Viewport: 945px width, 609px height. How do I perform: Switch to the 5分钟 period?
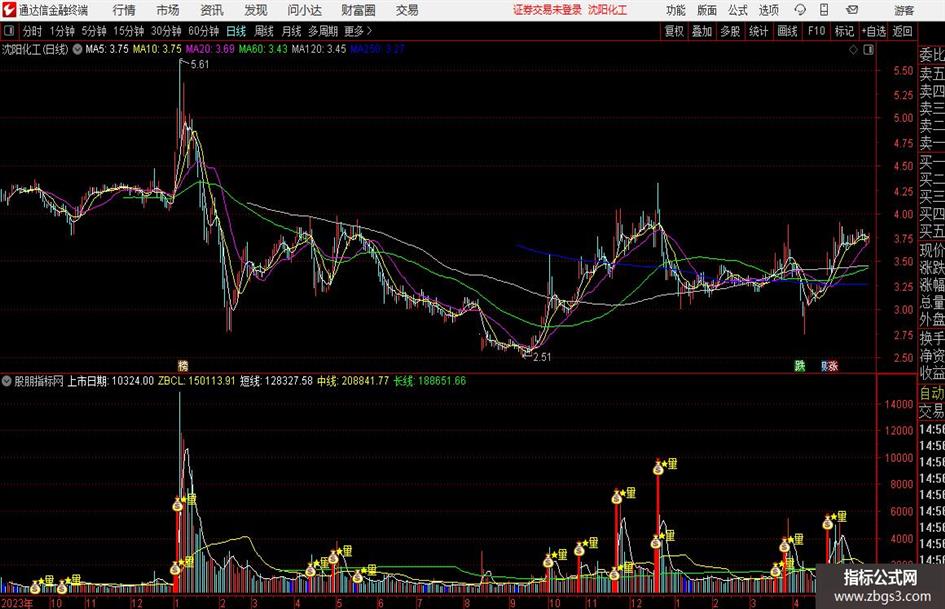click(94, 31)
